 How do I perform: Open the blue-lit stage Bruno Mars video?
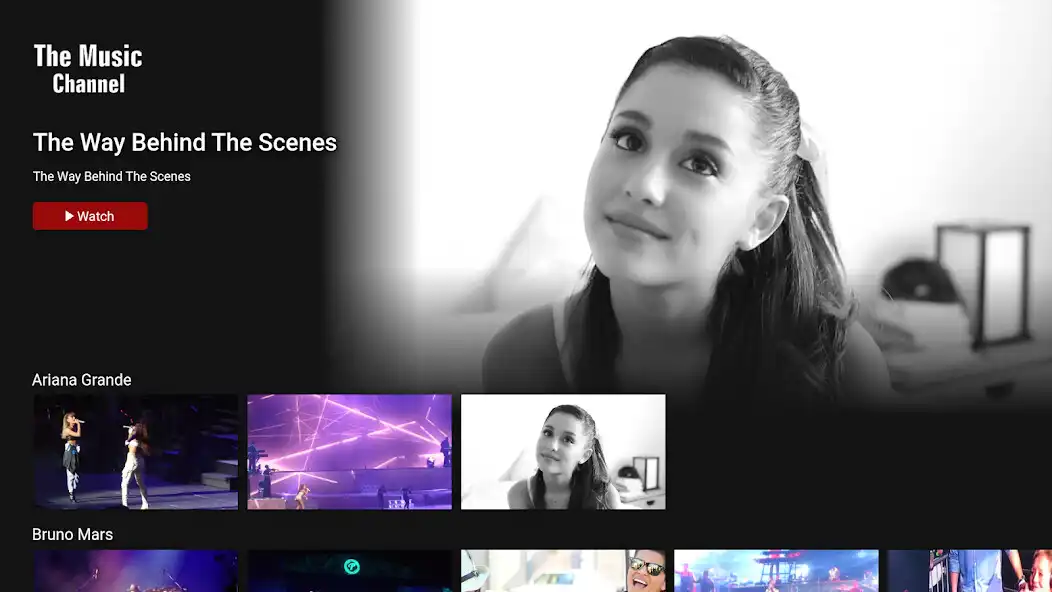coord(776,571)
